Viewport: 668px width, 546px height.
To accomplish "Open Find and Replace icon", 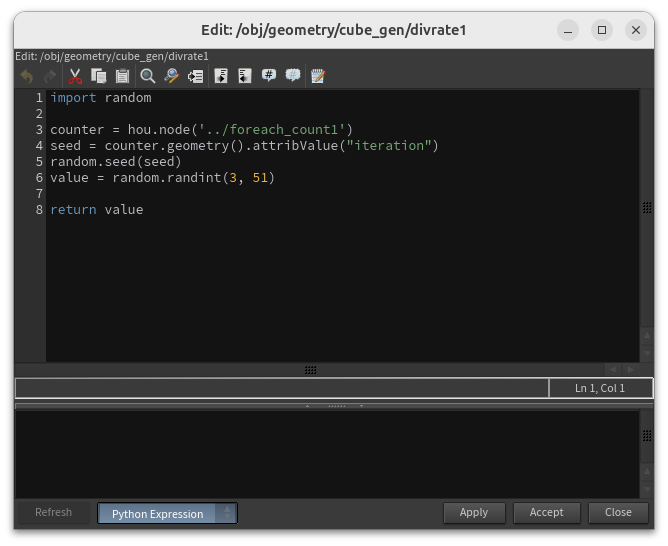I will (172, 76).
